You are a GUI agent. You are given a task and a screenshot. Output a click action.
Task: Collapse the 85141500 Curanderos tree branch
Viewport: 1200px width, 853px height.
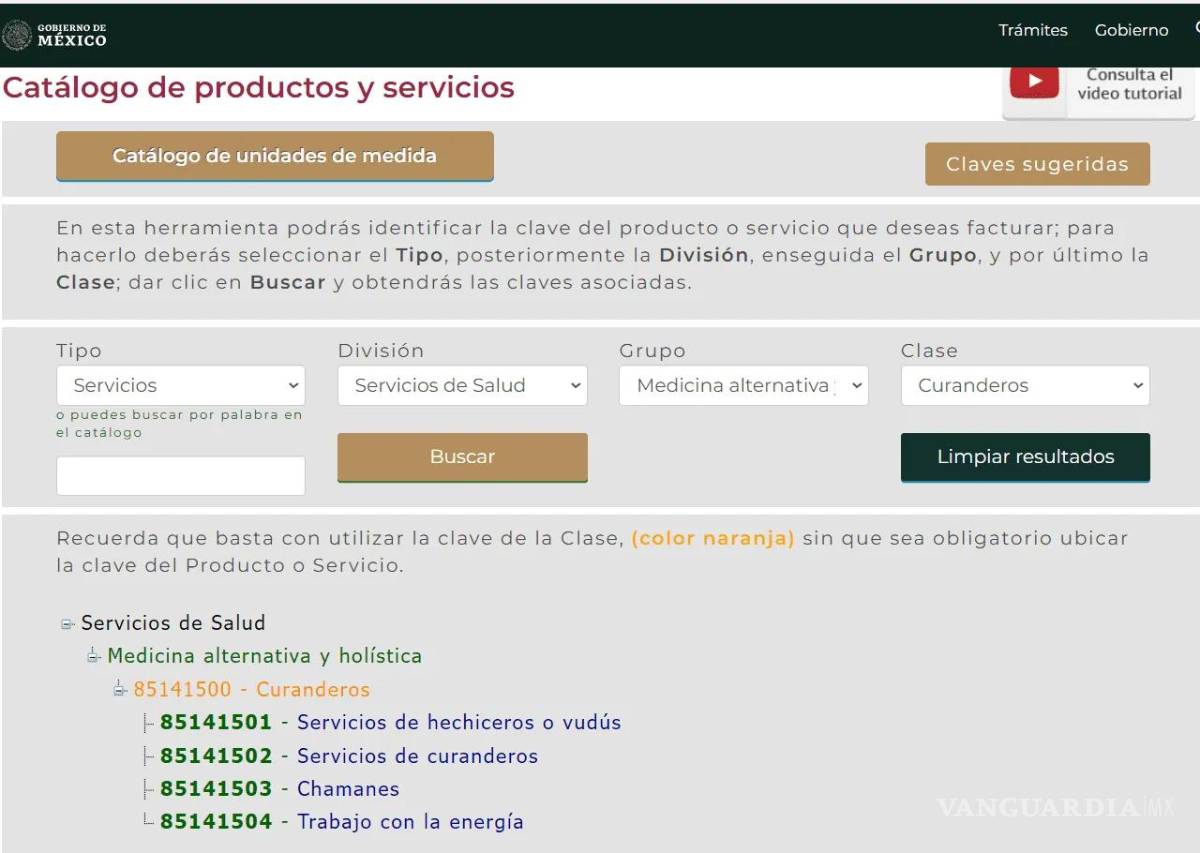tap(120, 690)
